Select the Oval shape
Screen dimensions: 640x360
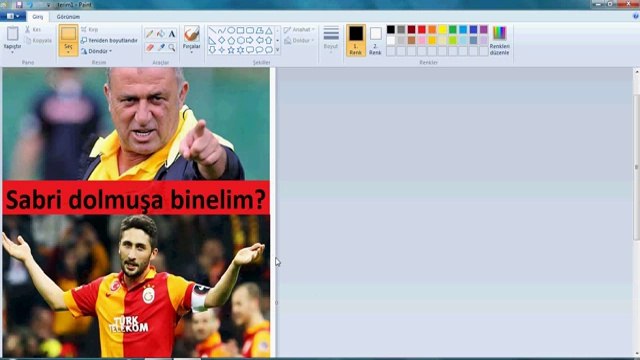[x=231, y=31]
